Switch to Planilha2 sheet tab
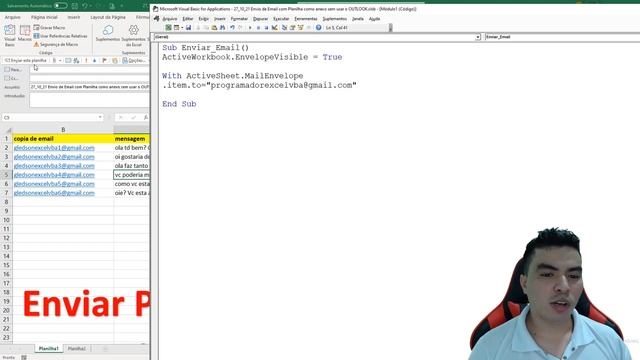The image size is (640, 360). tap(77, 349)
